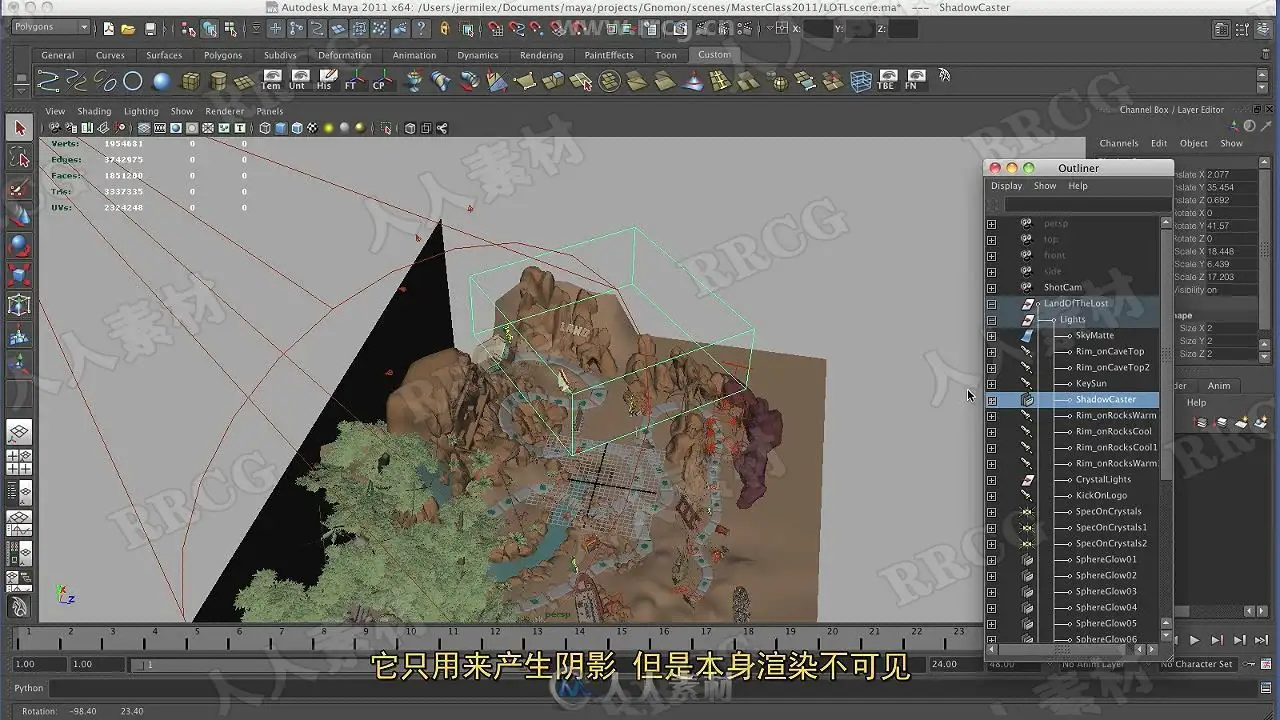Select SpecOnCrystals1 in the Outliner
Screen dimensions: 1280x720
tap(1111, 528)
